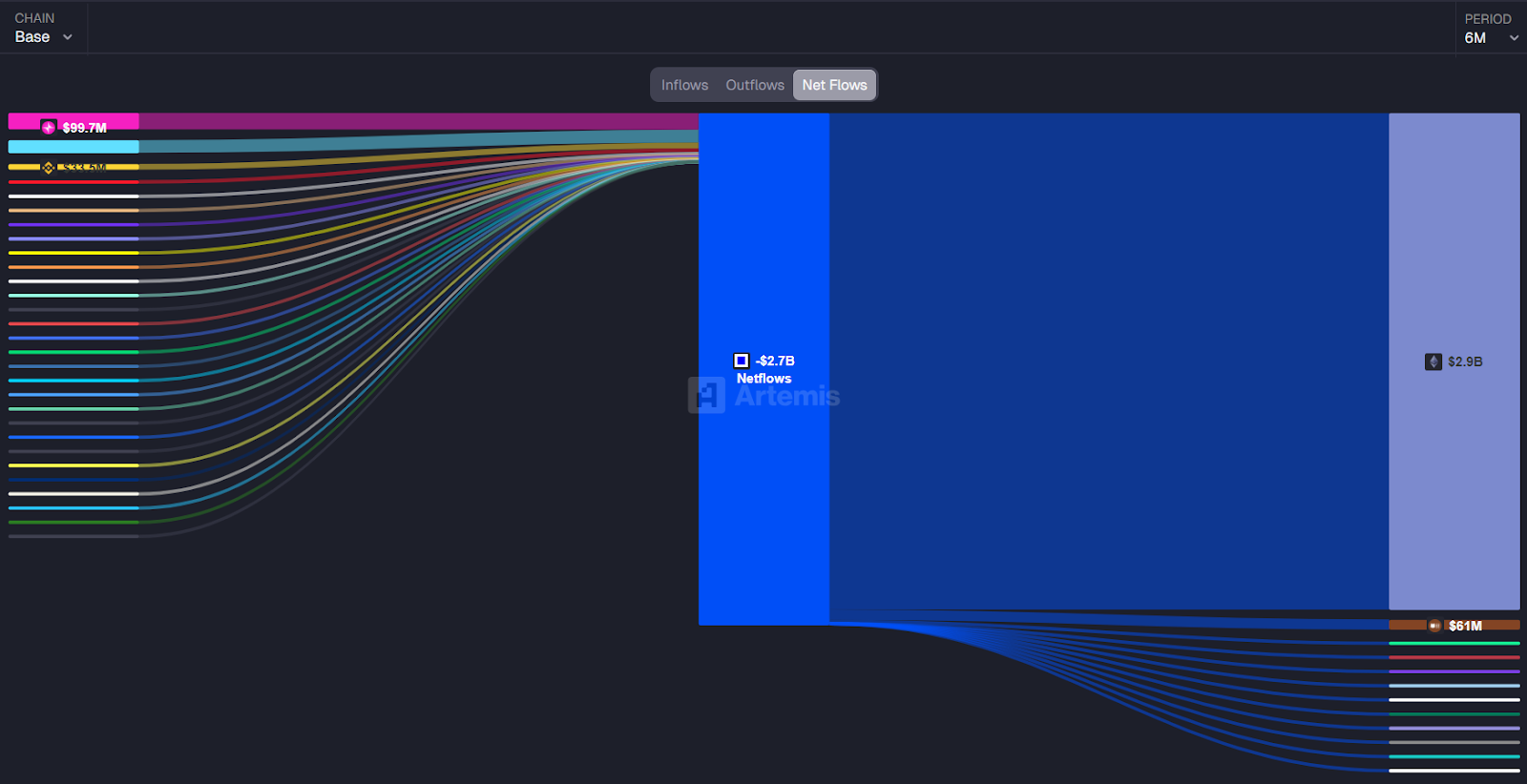The height and width of the screenshot is (784, 1527).
Task: Click the brown chain icon beside $61M
Action: tap(1434, 626)
